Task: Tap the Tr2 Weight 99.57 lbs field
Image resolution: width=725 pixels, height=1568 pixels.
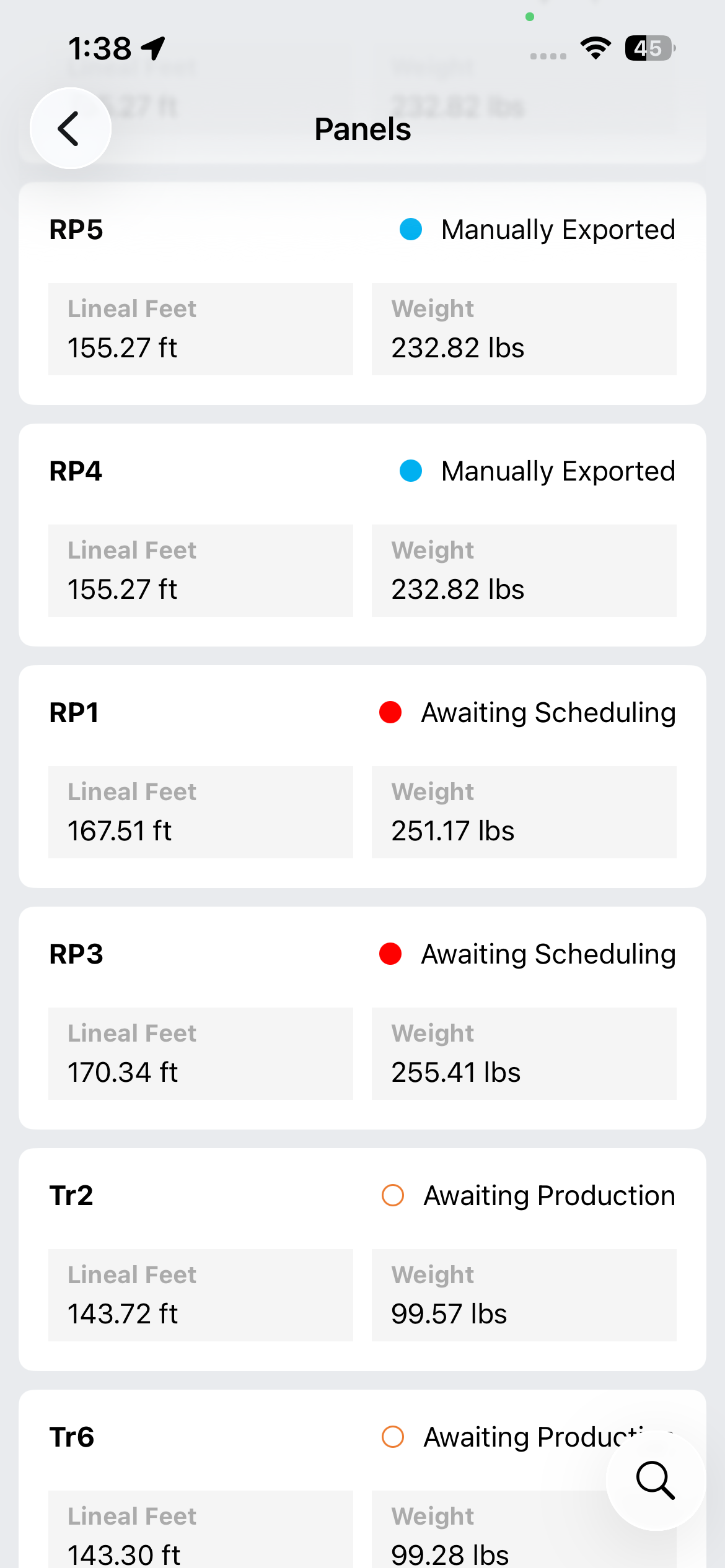Action: click(524, 1295)
